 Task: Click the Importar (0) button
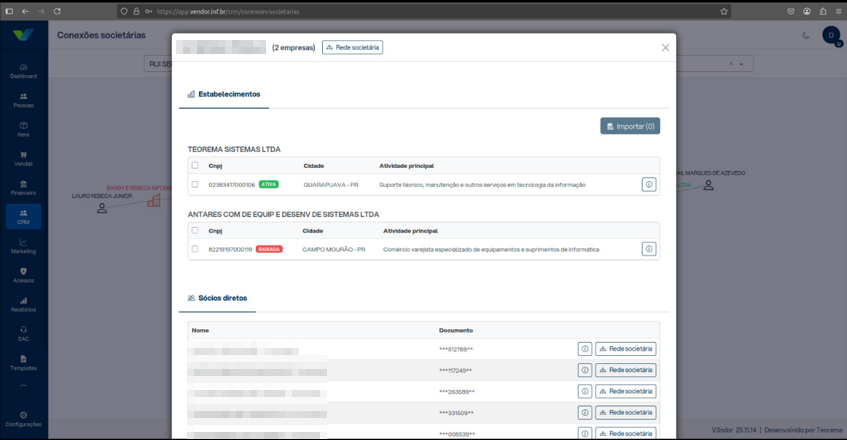click(630, 126)
